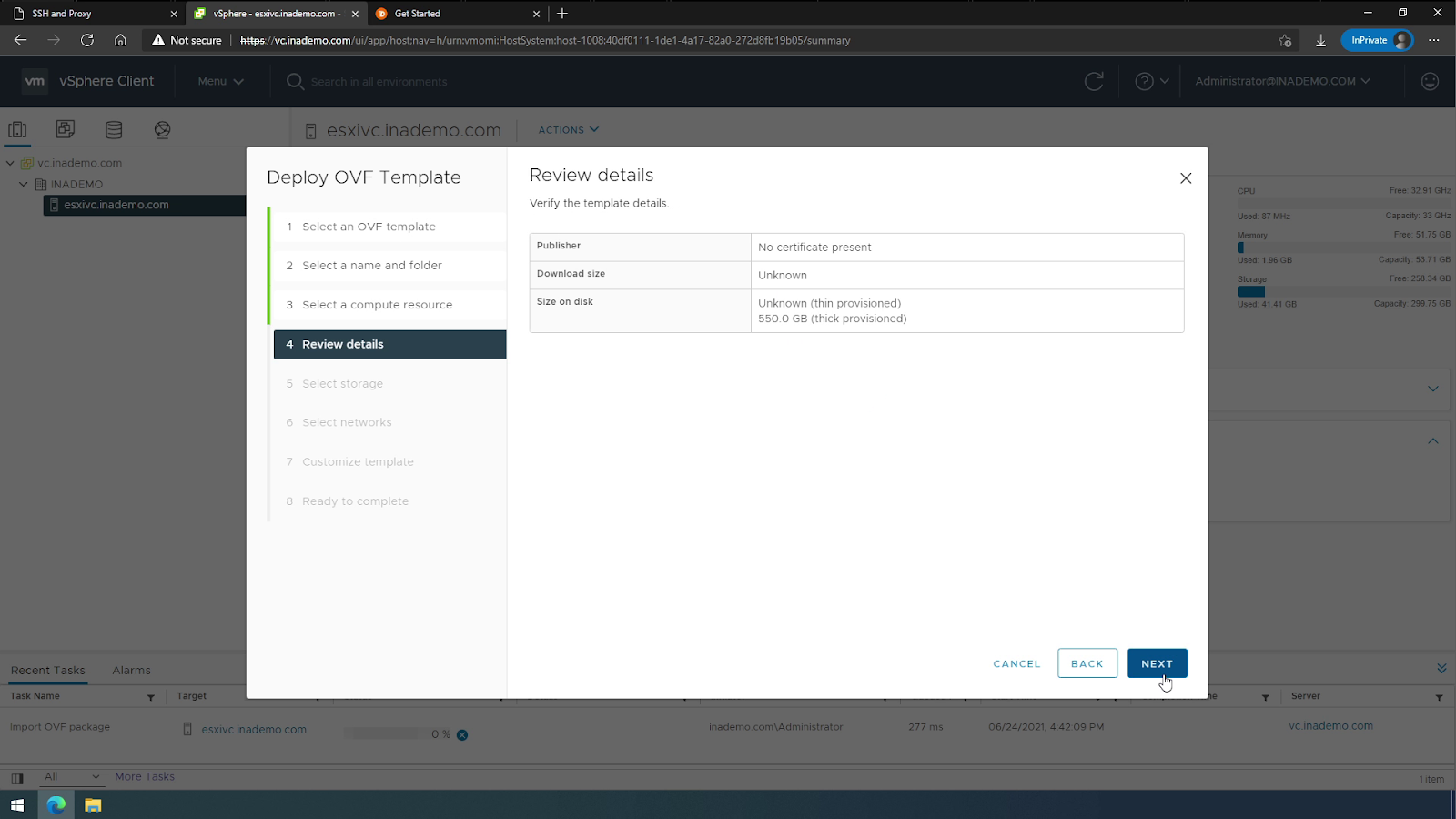Open Microsoft Edge from taskbar

(56, 805)
